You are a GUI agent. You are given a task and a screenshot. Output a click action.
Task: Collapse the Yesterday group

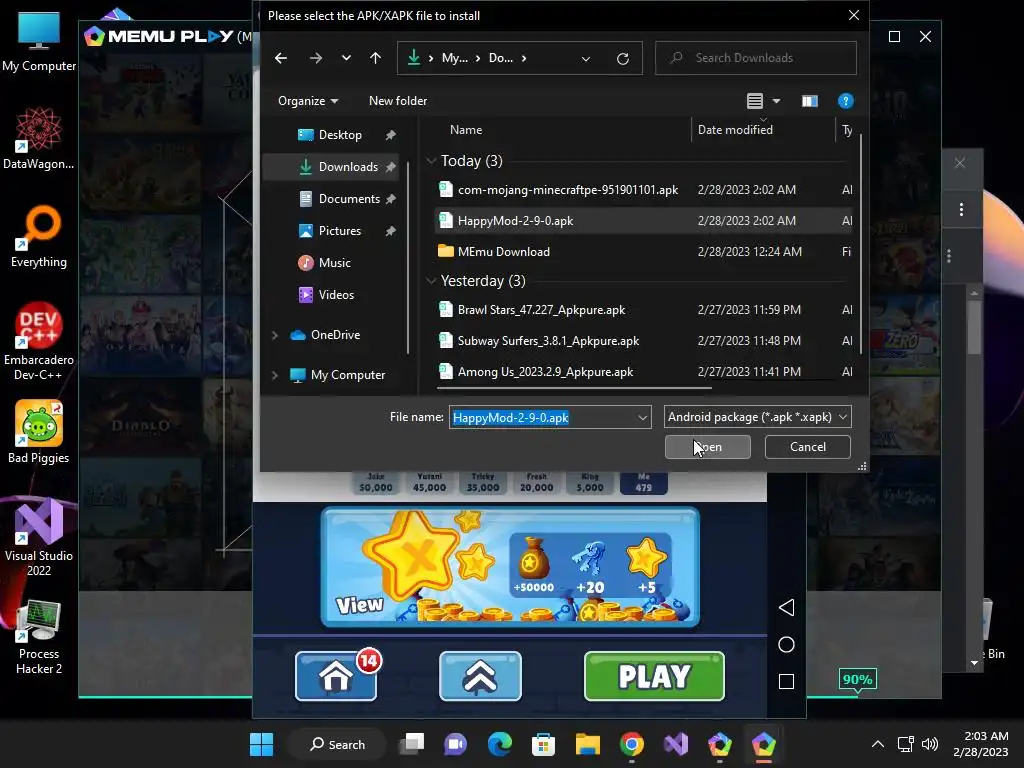tap(431, 281)
